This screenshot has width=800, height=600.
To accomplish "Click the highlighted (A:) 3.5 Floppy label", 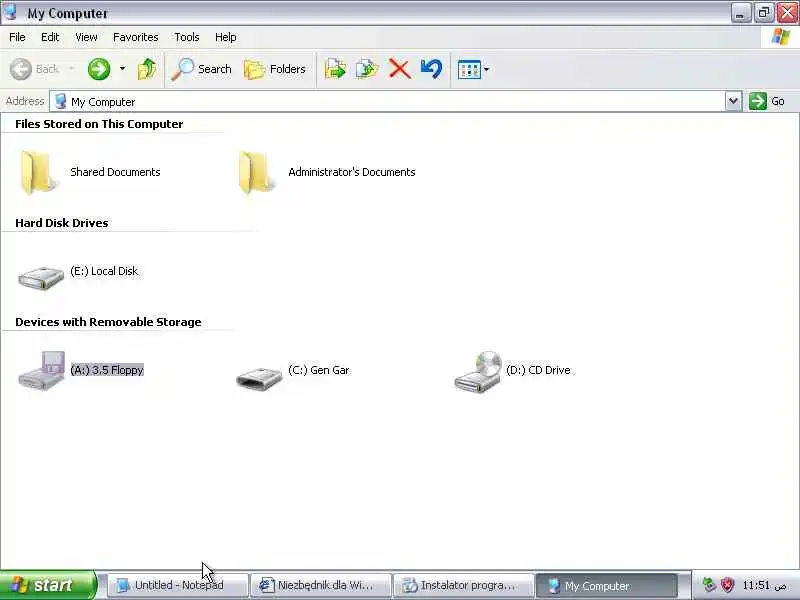I will (x=107, y=370).
